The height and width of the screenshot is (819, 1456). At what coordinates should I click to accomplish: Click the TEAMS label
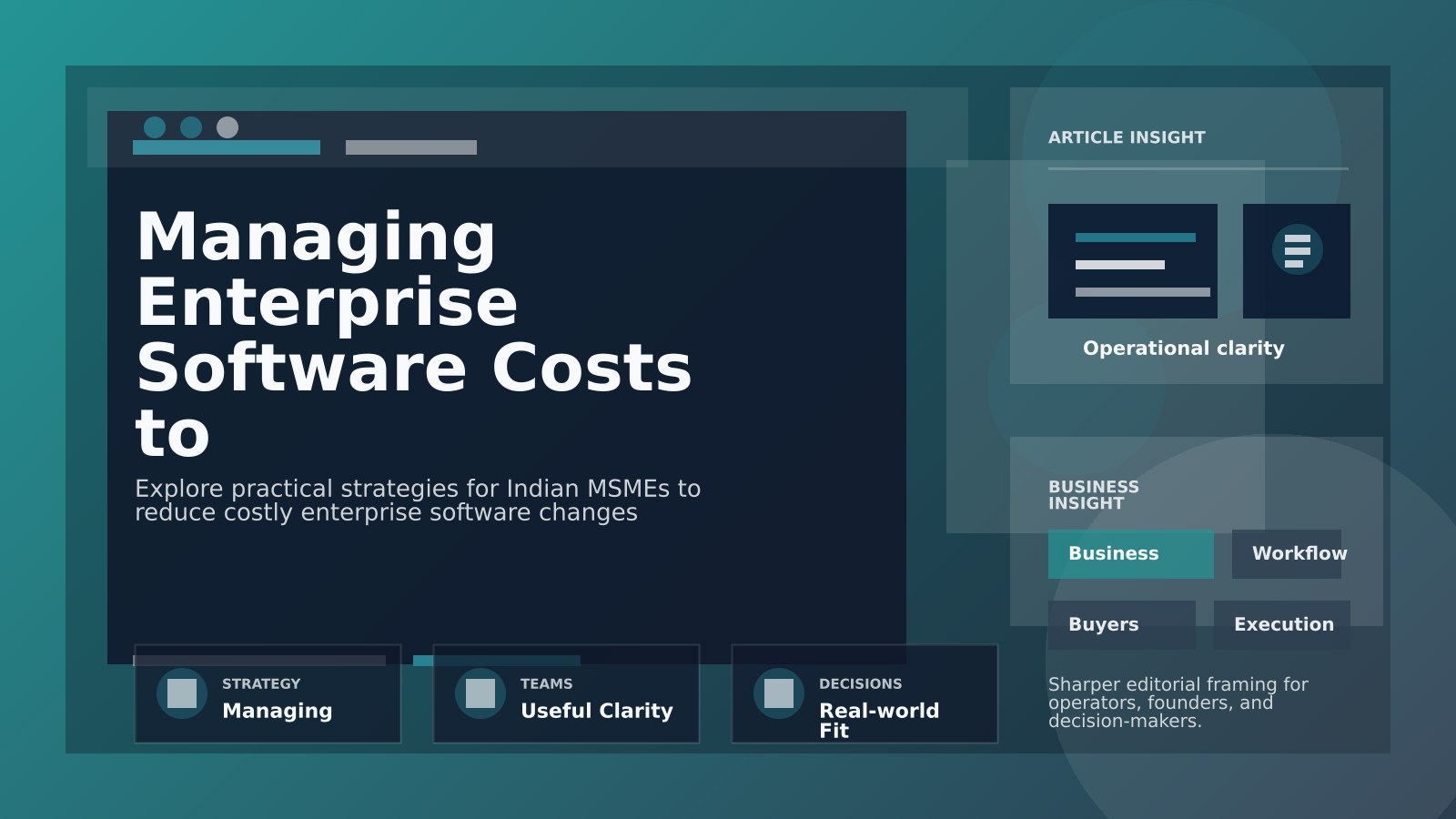click(547, 683)
